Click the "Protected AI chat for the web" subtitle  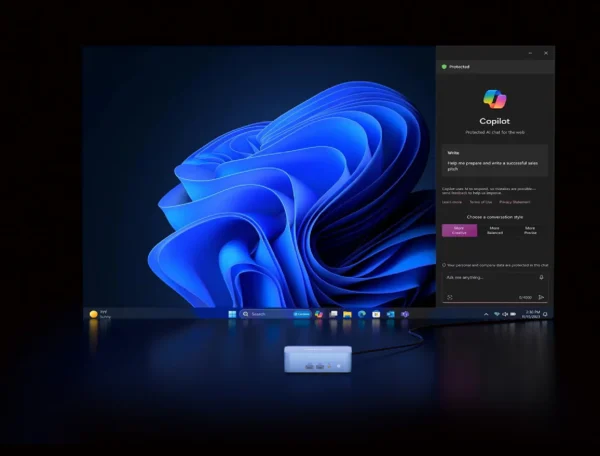click(495, 132)
